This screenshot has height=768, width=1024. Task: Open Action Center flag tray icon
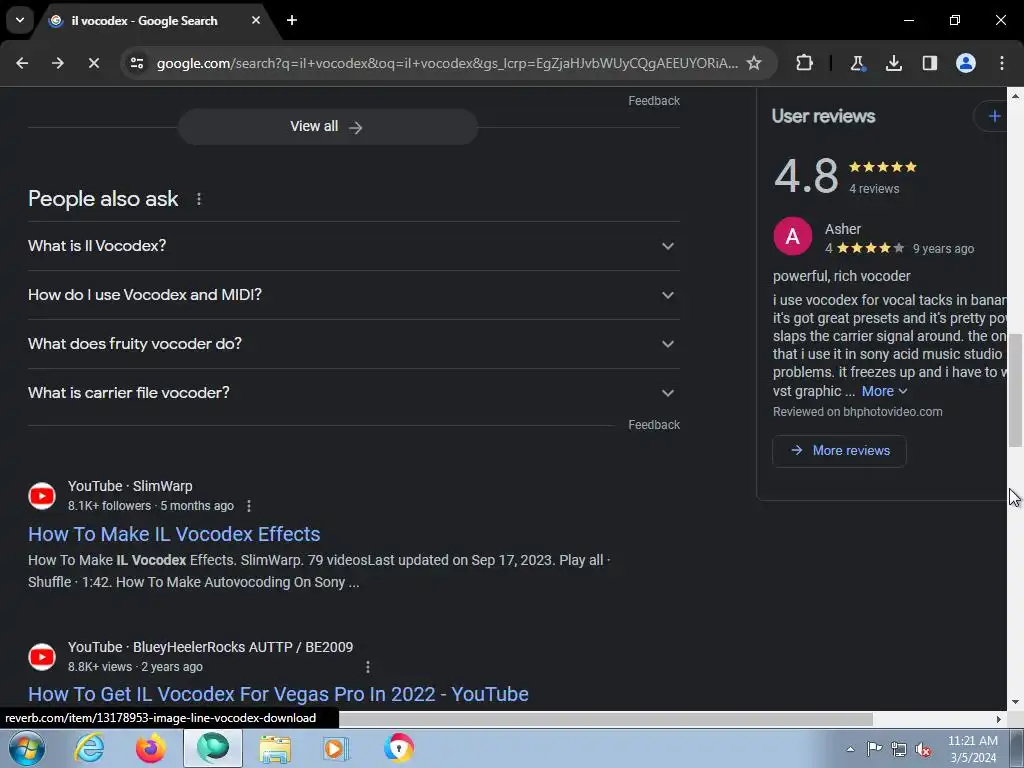[x=874, y=749]
